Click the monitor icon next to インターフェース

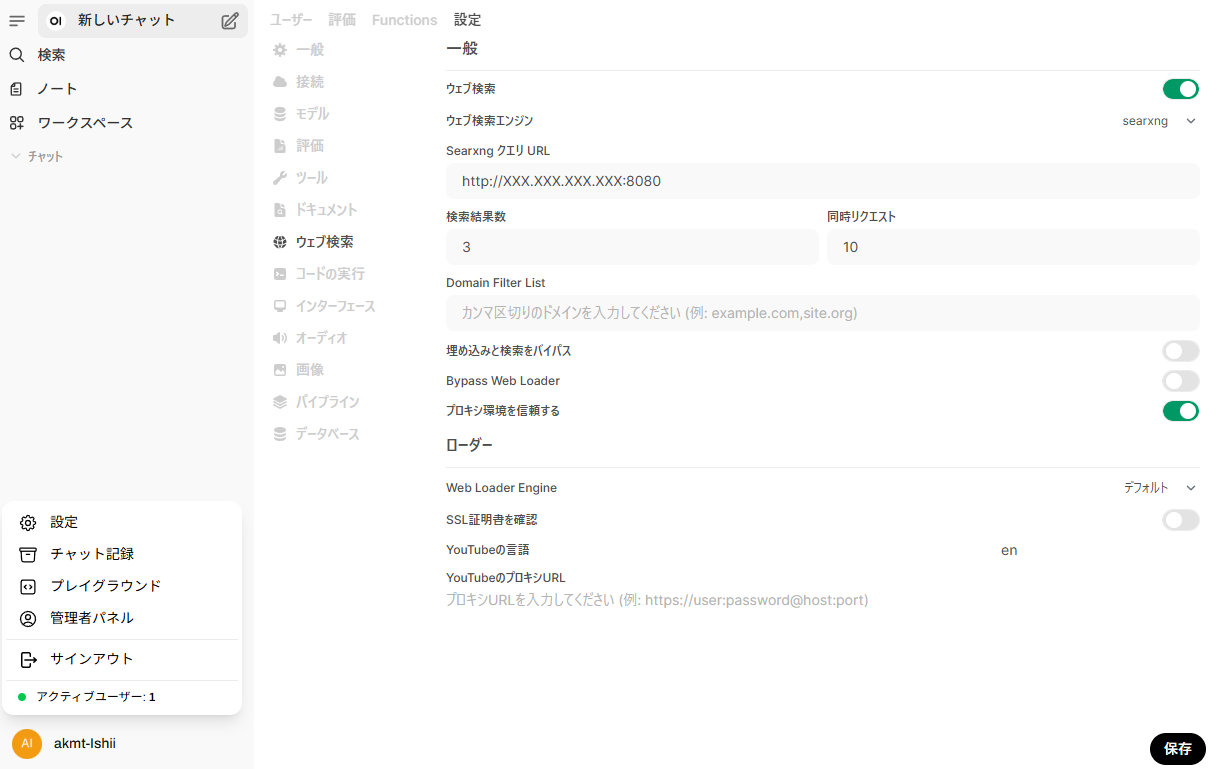click(280, 306)
